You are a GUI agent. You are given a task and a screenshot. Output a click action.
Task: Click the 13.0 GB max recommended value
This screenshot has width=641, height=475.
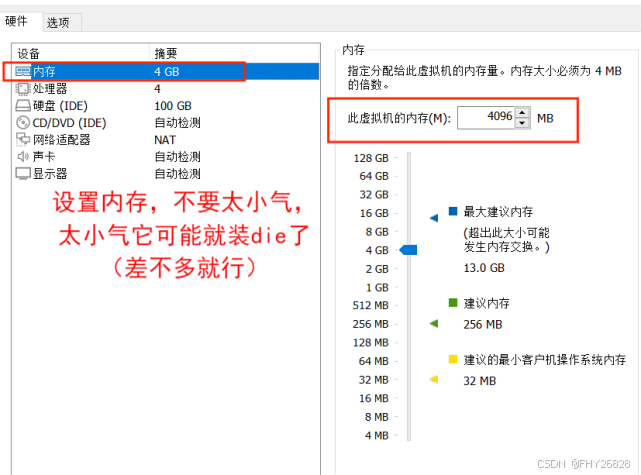(484, 268)
